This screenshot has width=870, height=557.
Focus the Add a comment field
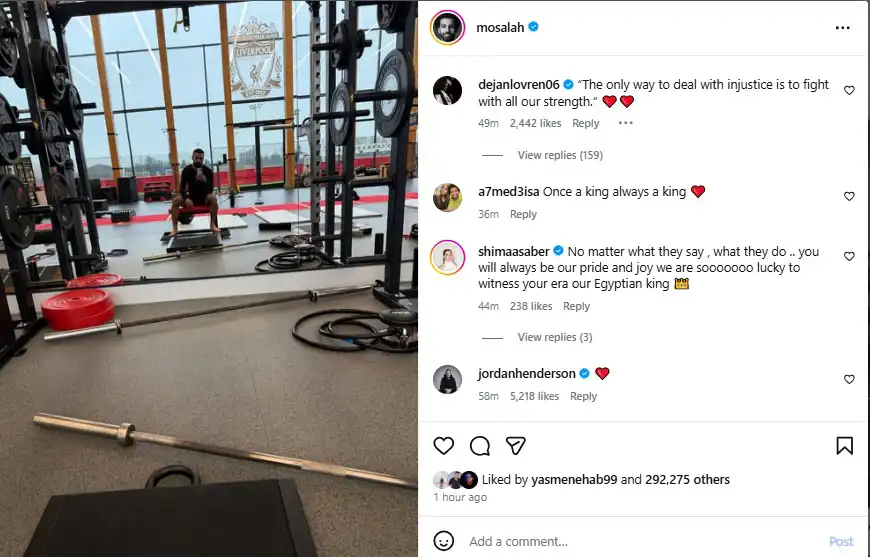click(x=644, y=541)
